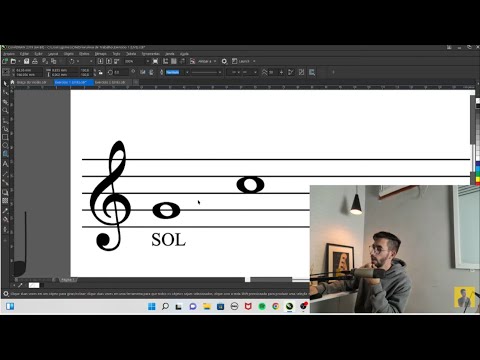
Task: Select the highlighted Polygon tool
Action: click(5, 154)
